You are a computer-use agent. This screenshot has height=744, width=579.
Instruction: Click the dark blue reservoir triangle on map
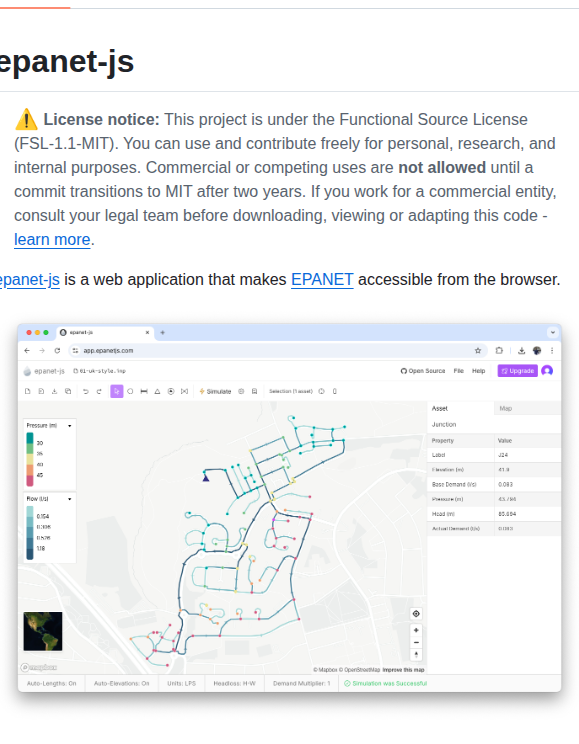point(205,478)
